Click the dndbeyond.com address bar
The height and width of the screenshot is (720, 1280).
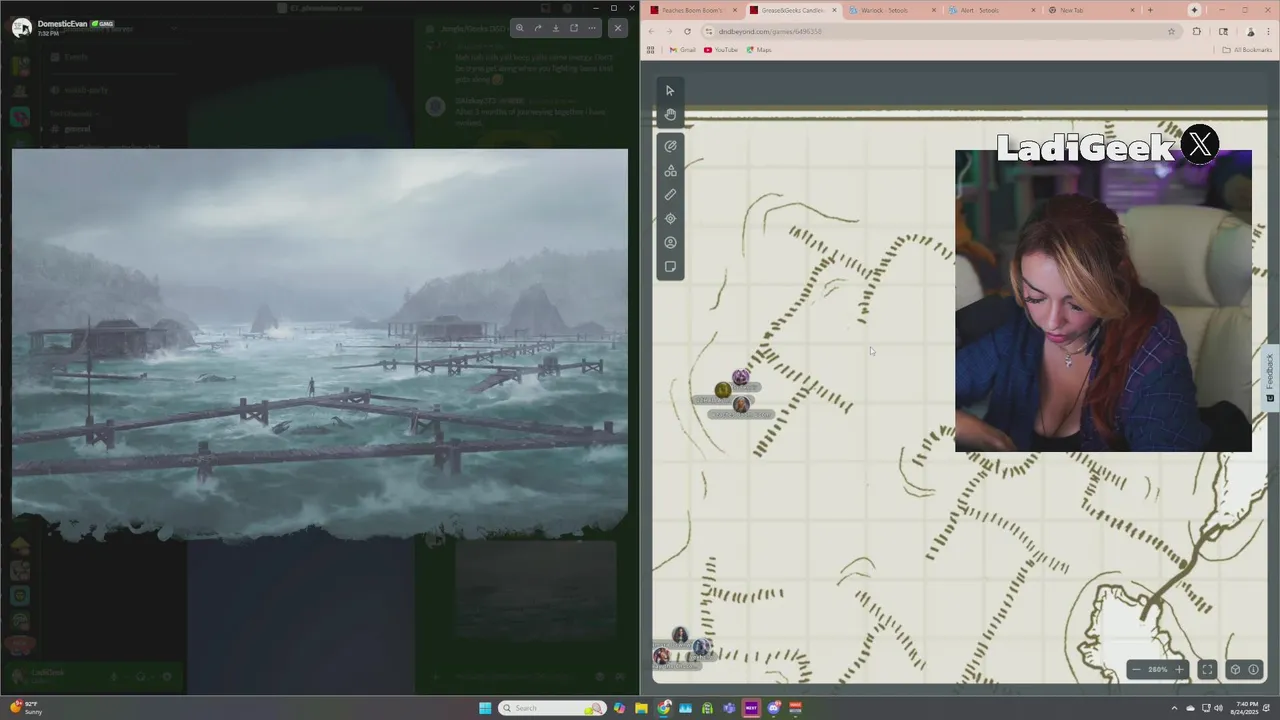tap(940, 31)
